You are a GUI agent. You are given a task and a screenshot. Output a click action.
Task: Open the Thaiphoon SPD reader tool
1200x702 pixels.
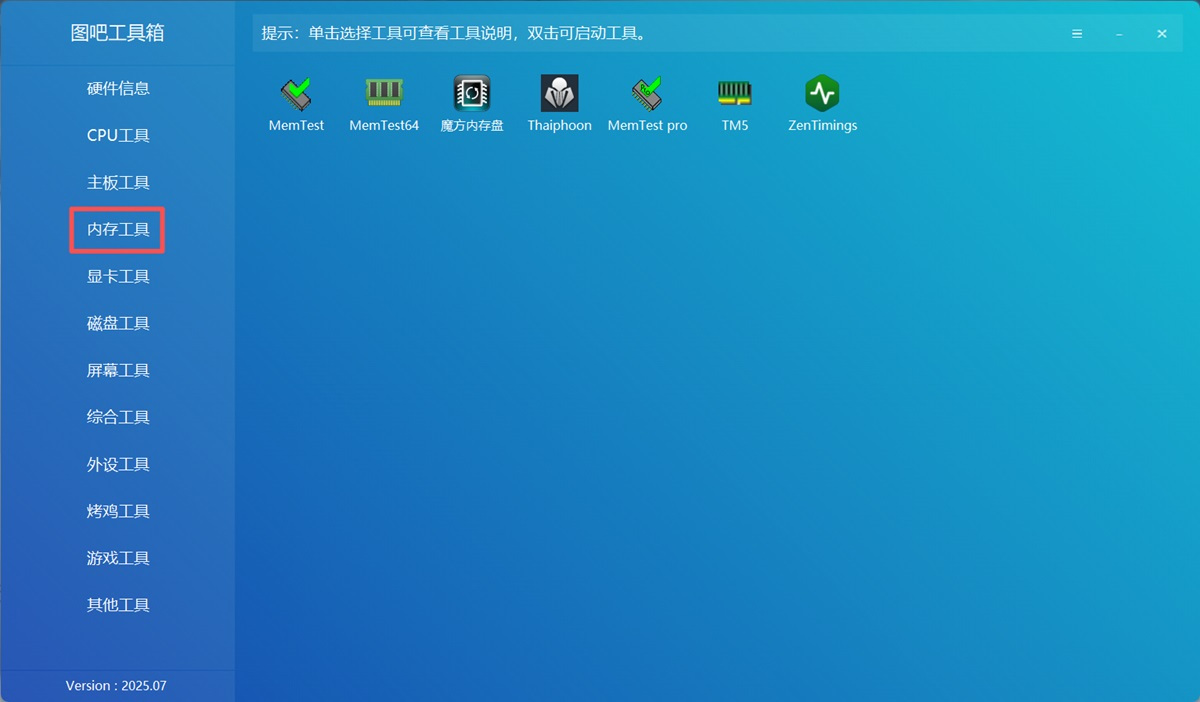559,100
